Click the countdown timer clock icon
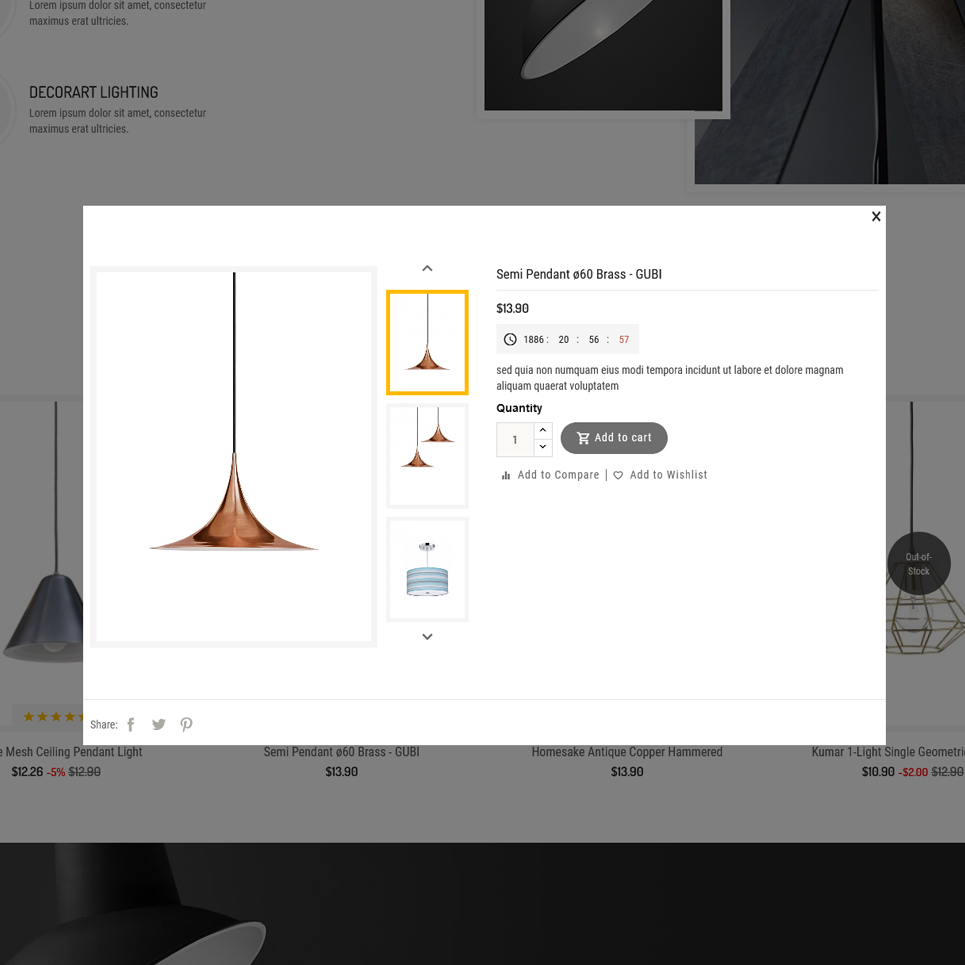 [x=510, y=339]
